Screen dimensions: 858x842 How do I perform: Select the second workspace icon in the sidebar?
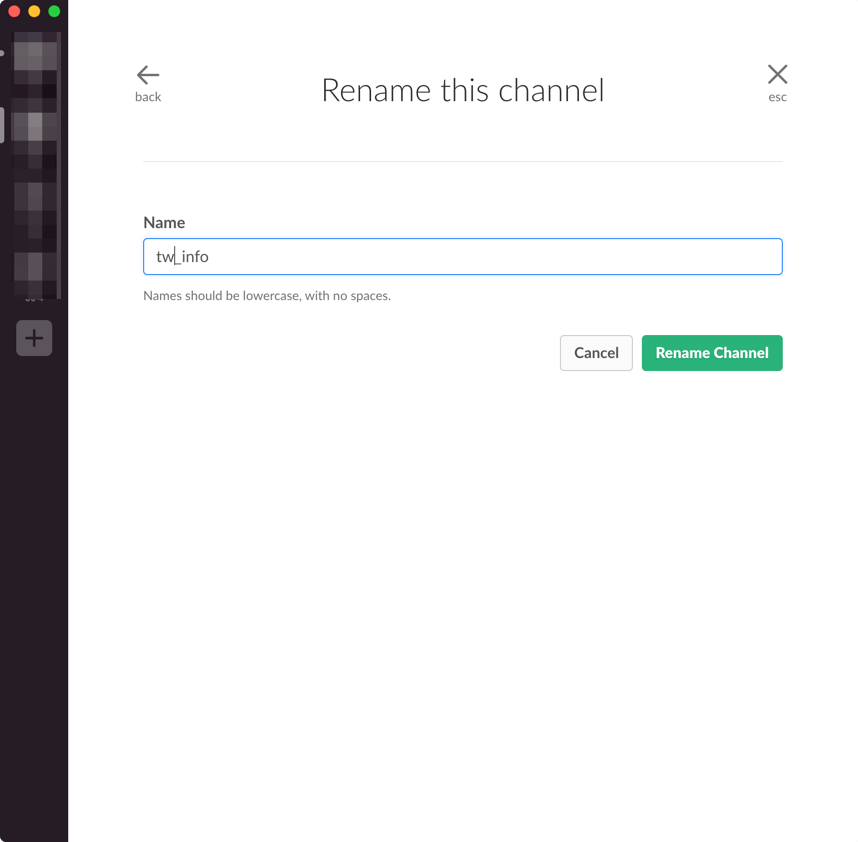(x=34, y=126)
